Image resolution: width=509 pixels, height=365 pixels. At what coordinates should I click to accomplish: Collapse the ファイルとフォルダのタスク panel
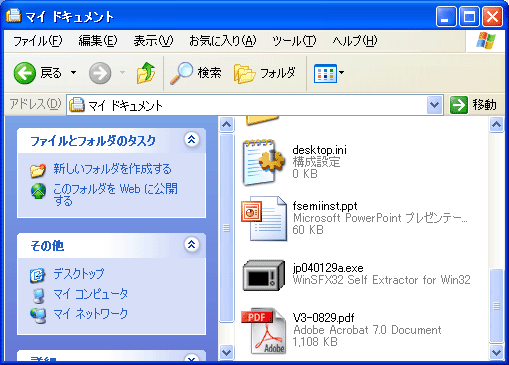coord(191,140)
